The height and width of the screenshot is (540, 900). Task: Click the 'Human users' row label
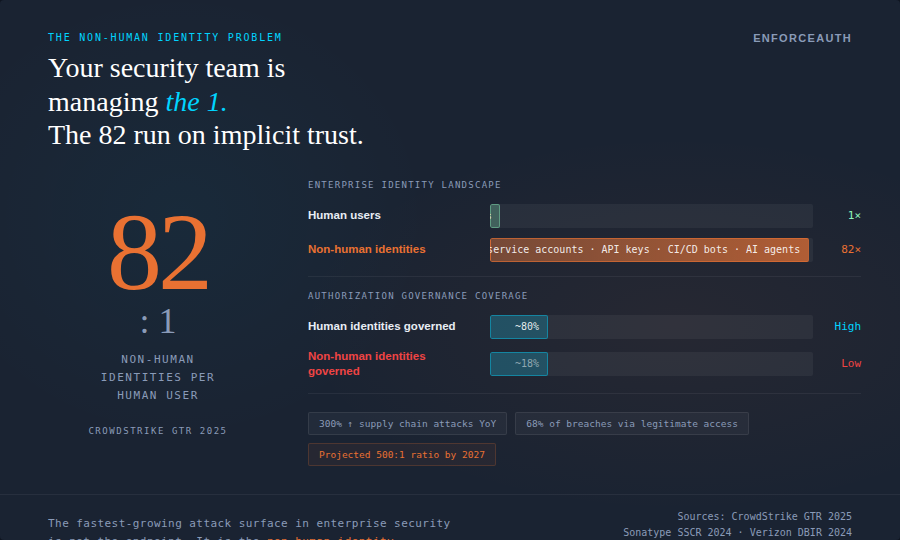click(344, 216)
